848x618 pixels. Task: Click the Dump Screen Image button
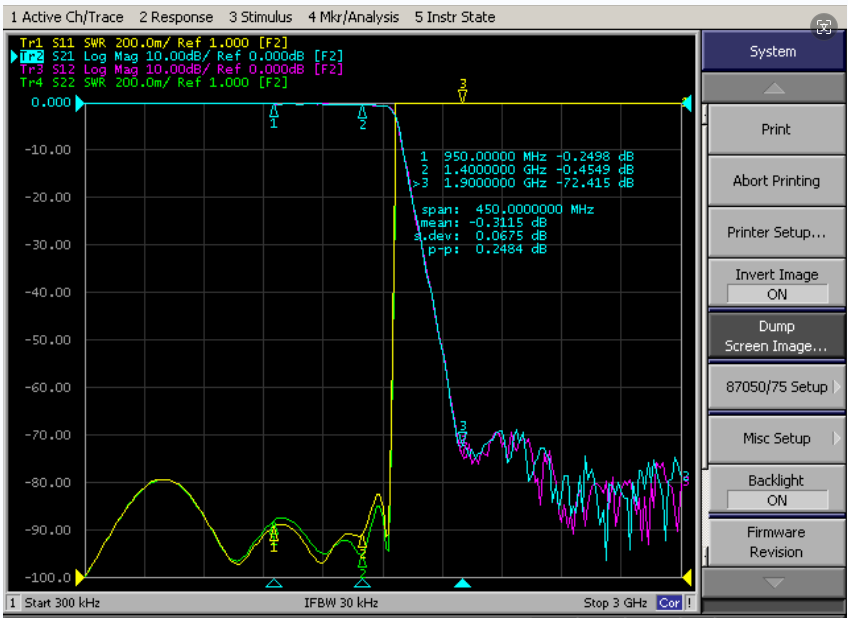click(777, 336)
